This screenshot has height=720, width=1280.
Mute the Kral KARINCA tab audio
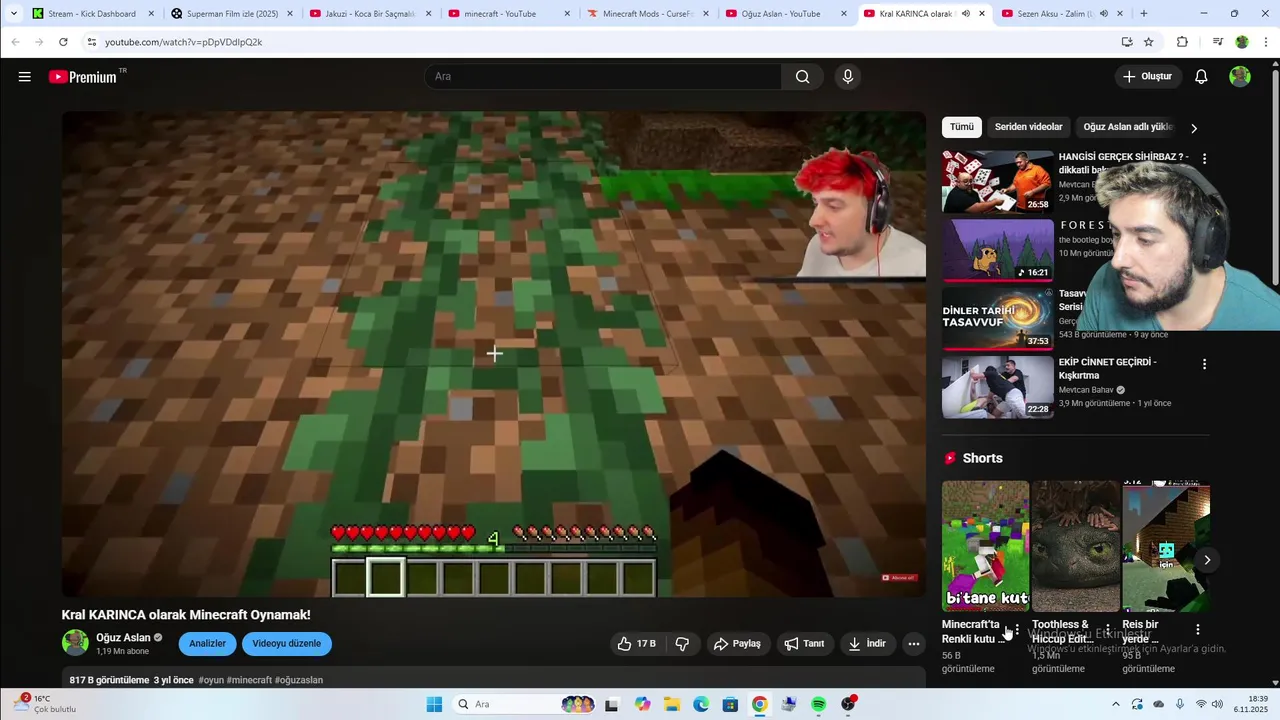[x=965, y=14]
